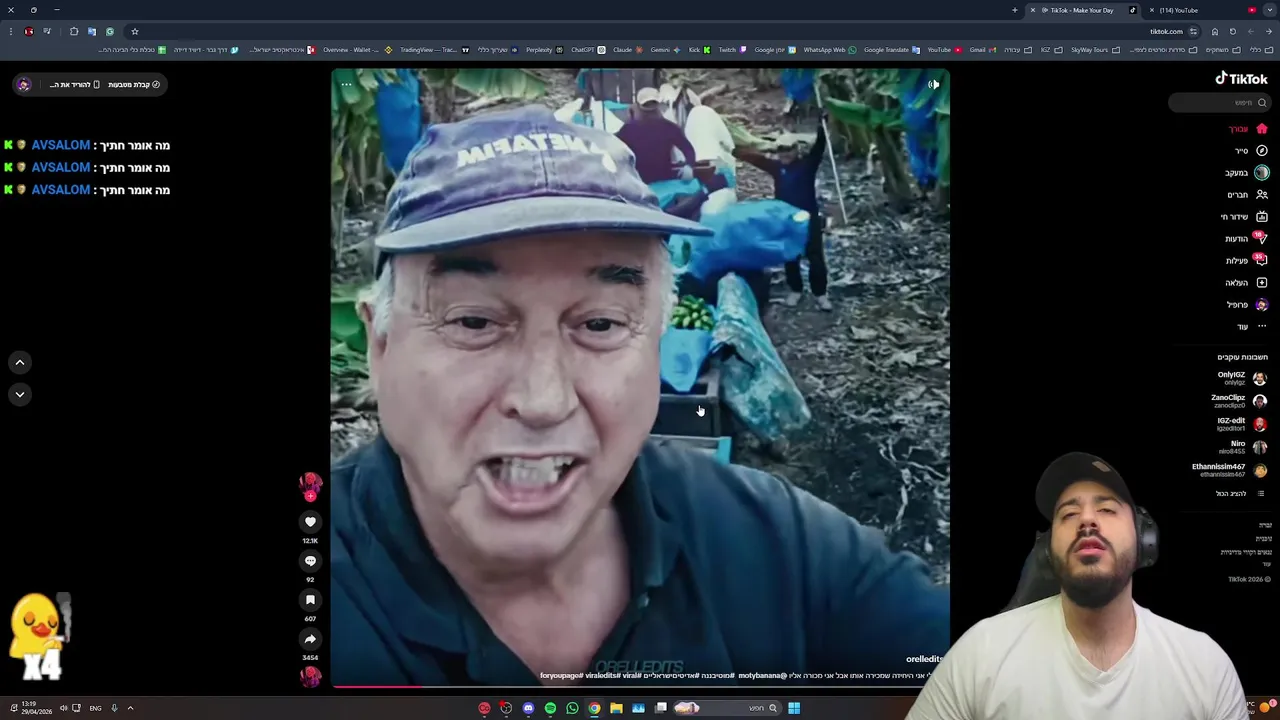Switch the ENG input language in tray
This screenshot has height=720, width=1280.
pos(95,708)
